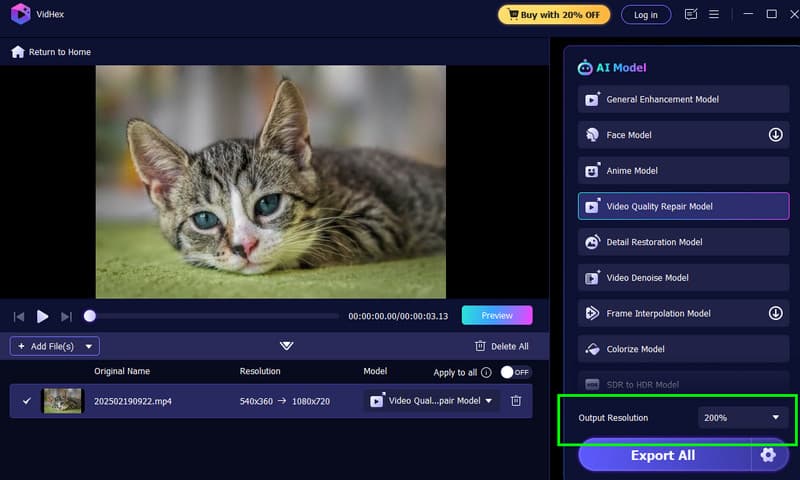The width and height of the screenshot is (800, 480).
Task: Open export settings gear
Action: 768,455
